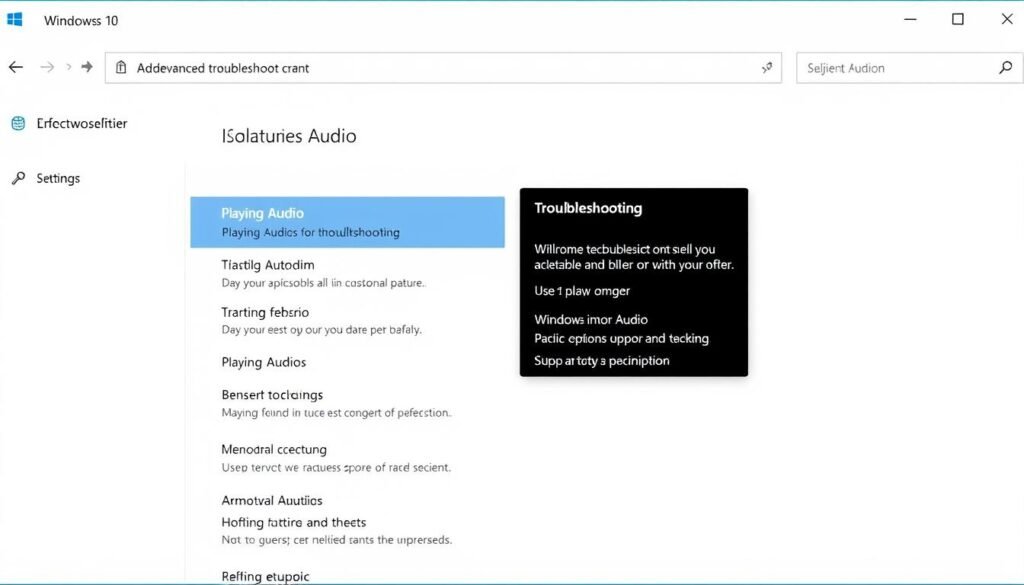
Task: Click the Windowss 10 window title
Action: (x=81, y=20)
